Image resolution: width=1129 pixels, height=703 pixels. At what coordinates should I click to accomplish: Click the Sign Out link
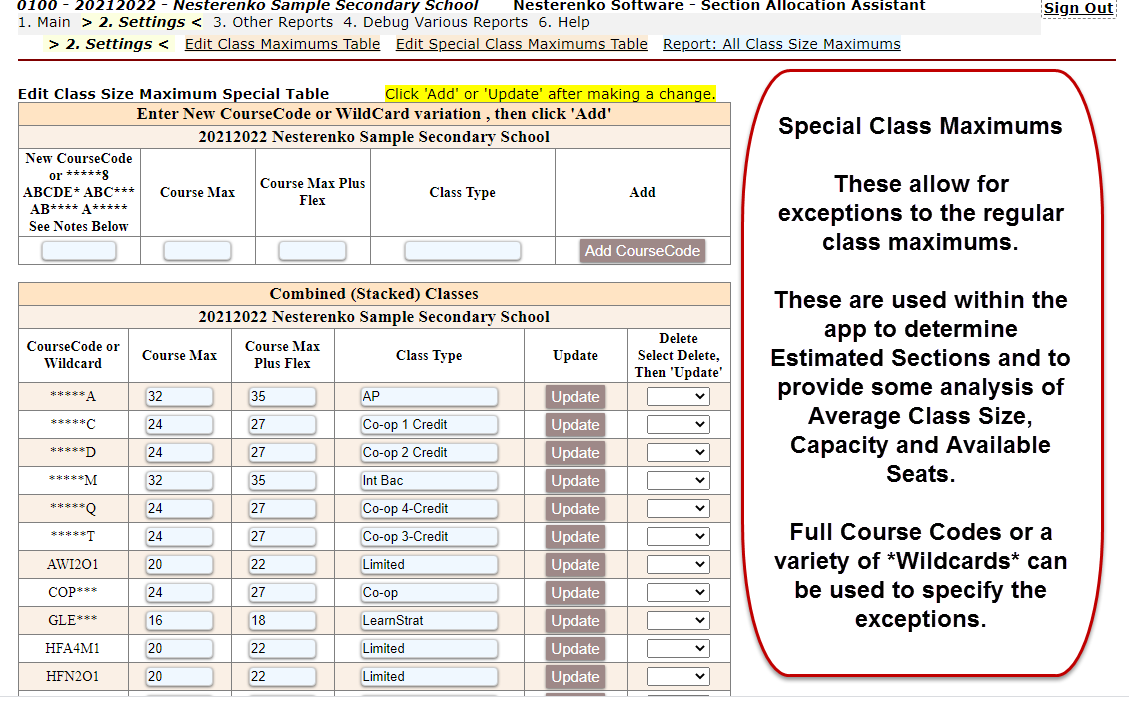[1078, 9]
